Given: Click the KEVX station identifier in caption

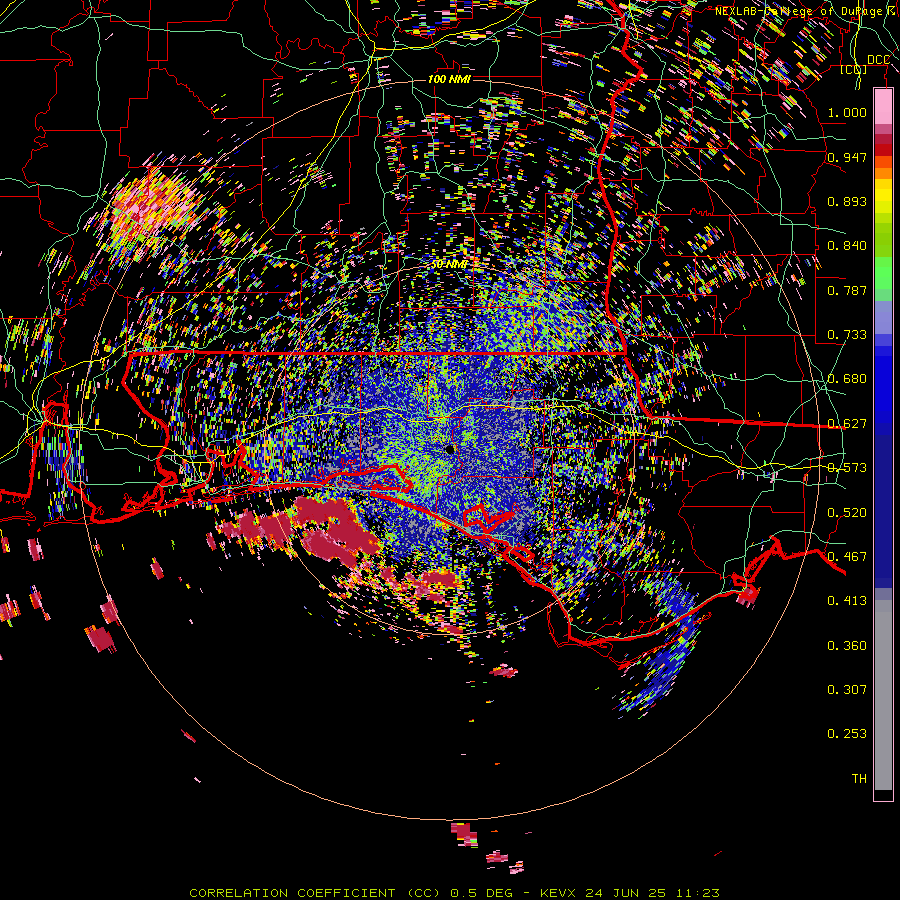Looking at the screenshot, I should [559, 893].
